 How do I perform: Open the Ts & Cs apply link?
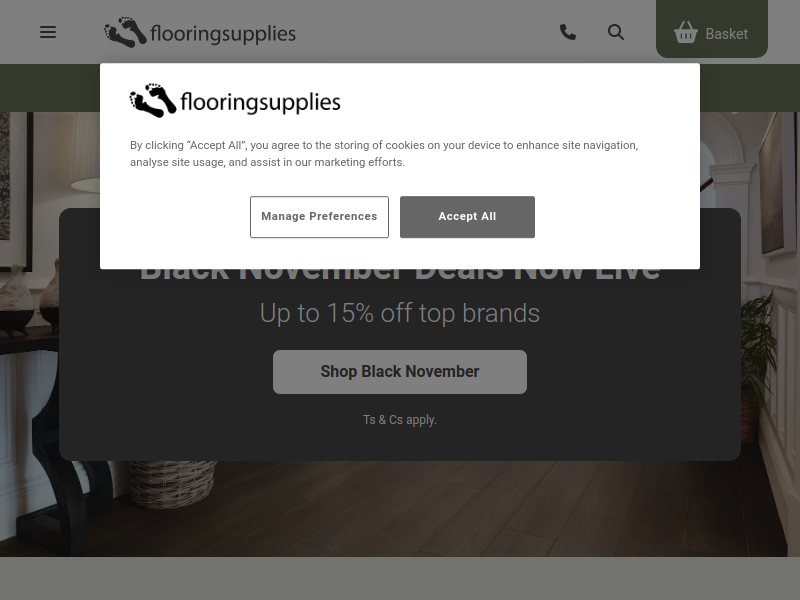tap(400, 420)
